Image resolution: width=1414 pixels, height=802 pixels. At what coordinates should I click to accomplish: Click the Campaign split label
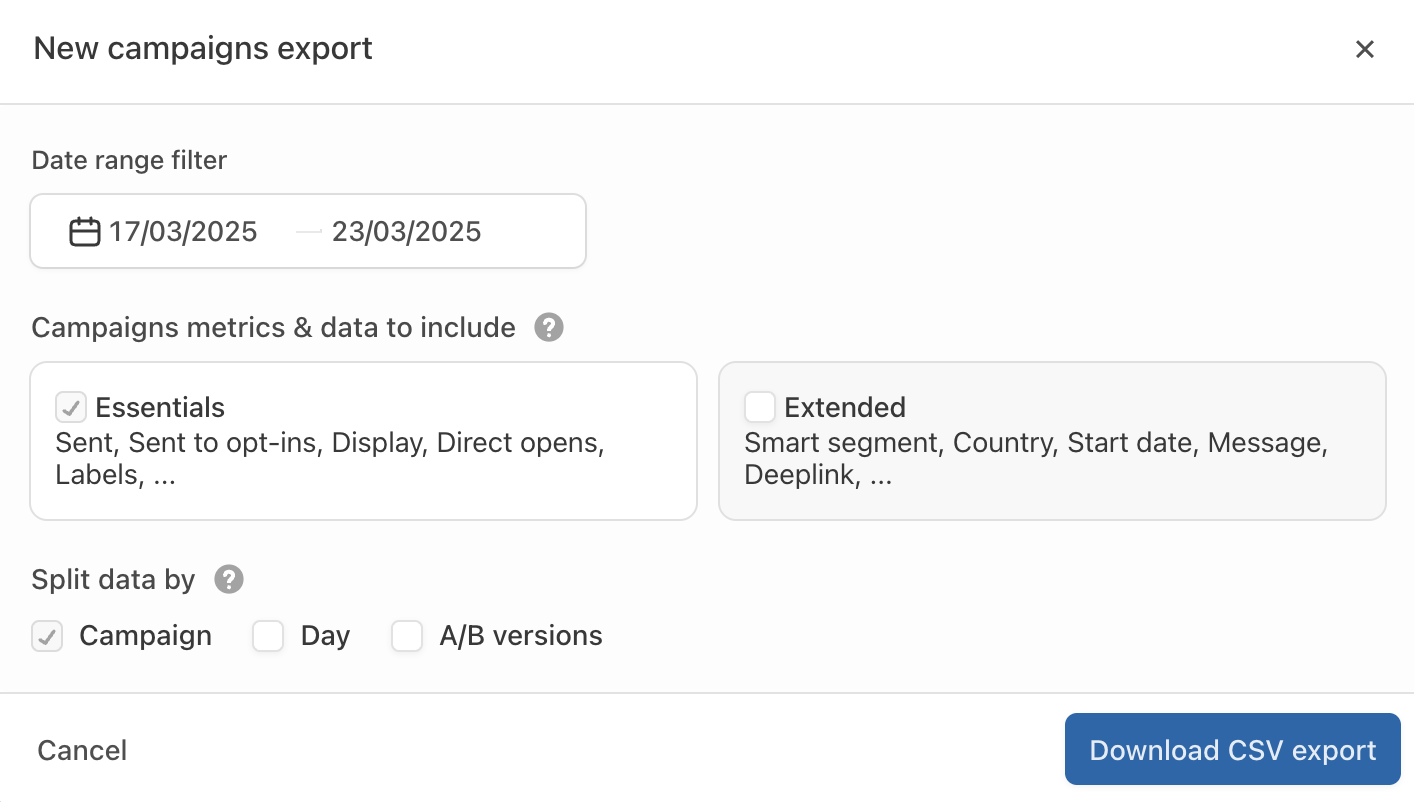pos(145,636)
